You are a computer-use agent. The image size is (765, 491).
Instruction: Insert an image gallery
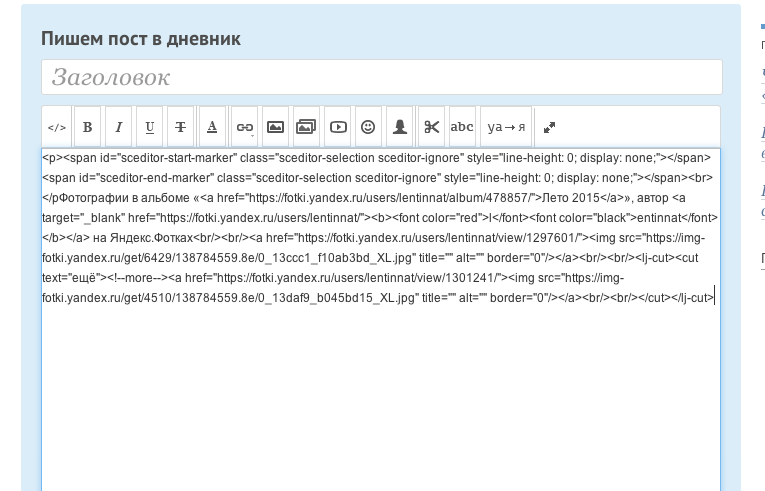click(306, 127)
